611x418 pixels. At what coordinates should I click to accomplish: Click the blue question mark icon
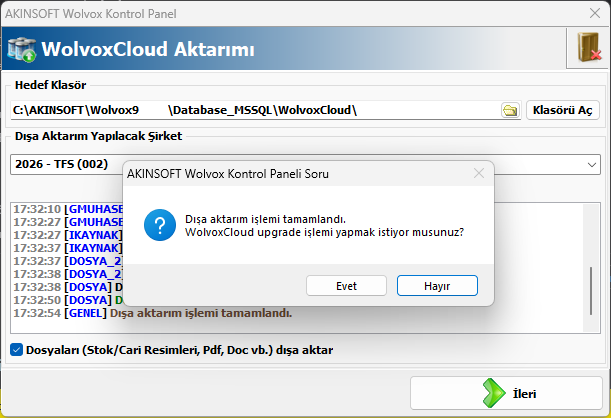click(160, 225)
